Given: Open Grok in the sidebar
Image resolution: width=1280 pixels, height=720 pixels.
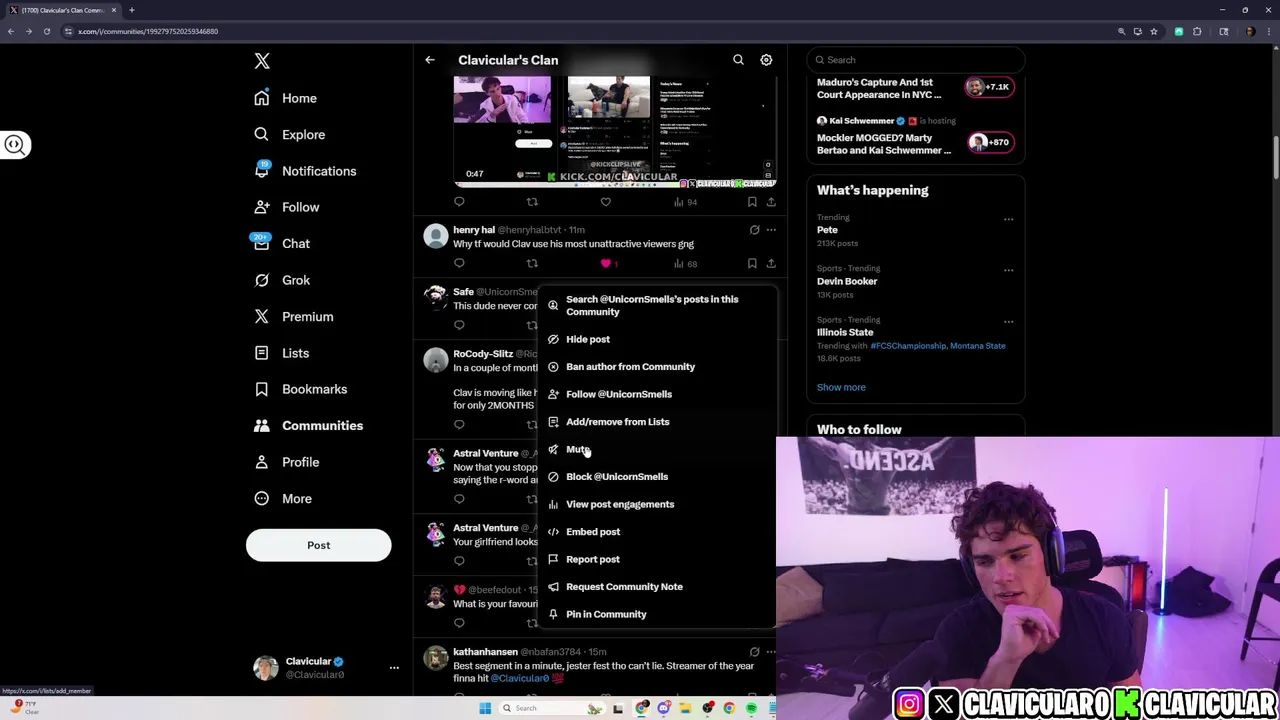Looking at the screenshot, I should tap(282, 280).
